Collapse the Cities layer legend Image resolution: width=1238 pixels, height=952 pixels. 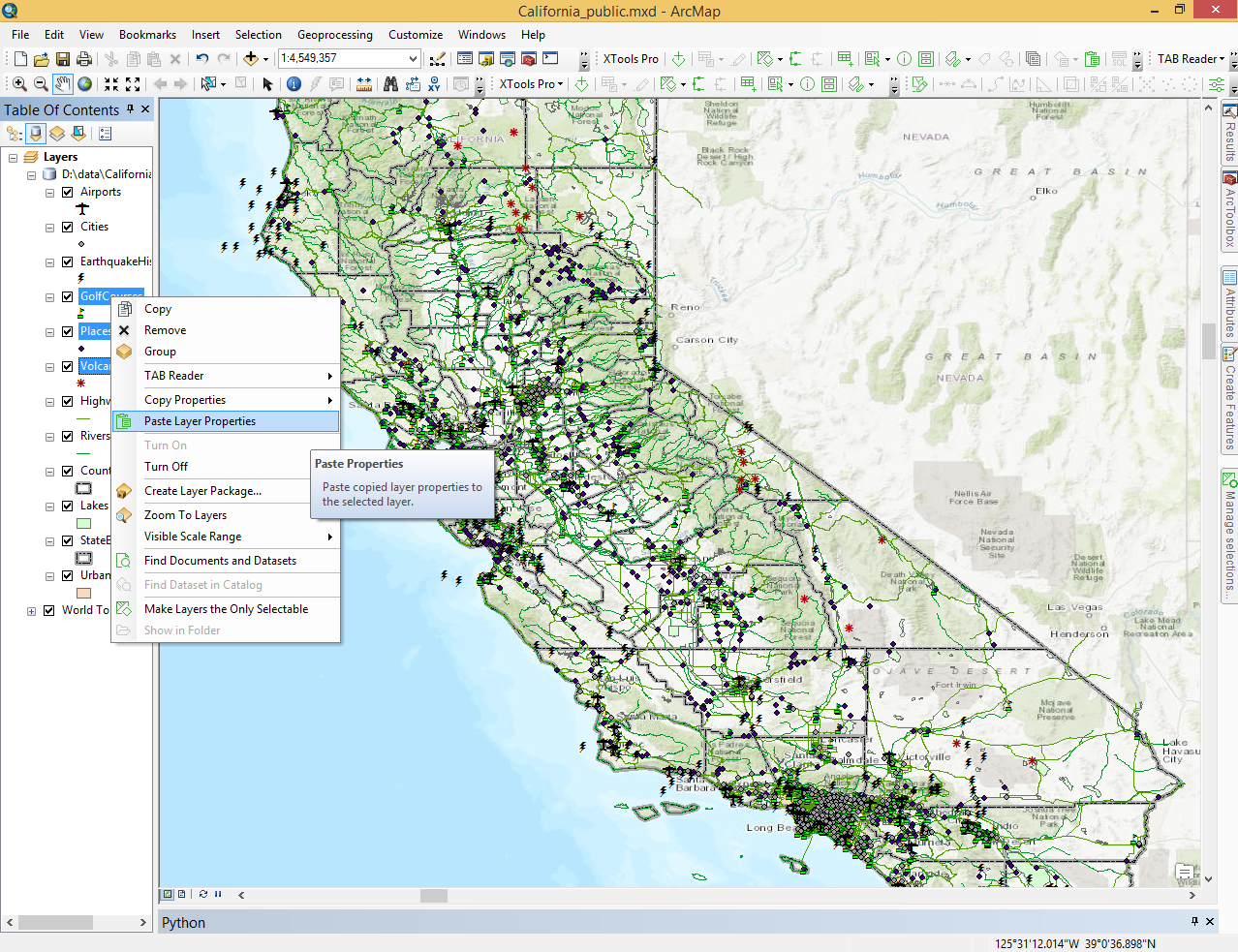point(49,228)
